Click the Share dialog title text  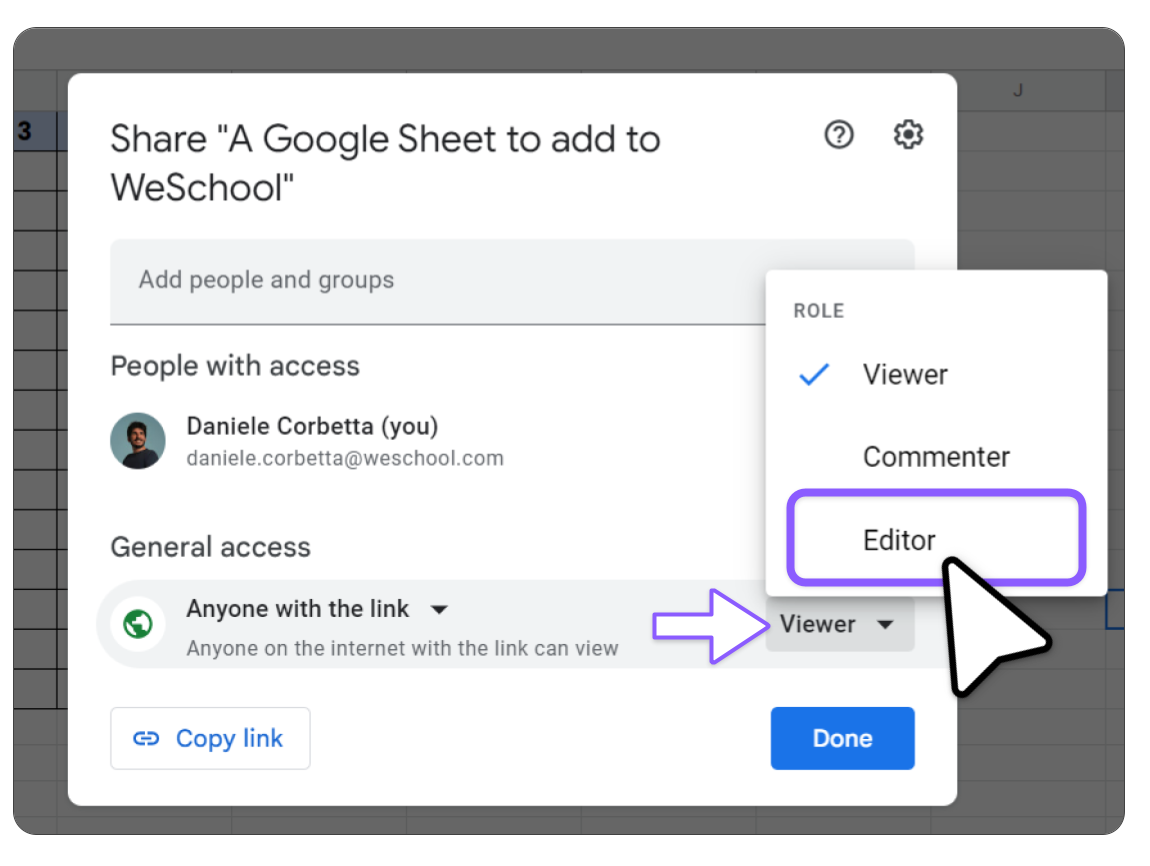pyautogui.click(x=385, y=163)
